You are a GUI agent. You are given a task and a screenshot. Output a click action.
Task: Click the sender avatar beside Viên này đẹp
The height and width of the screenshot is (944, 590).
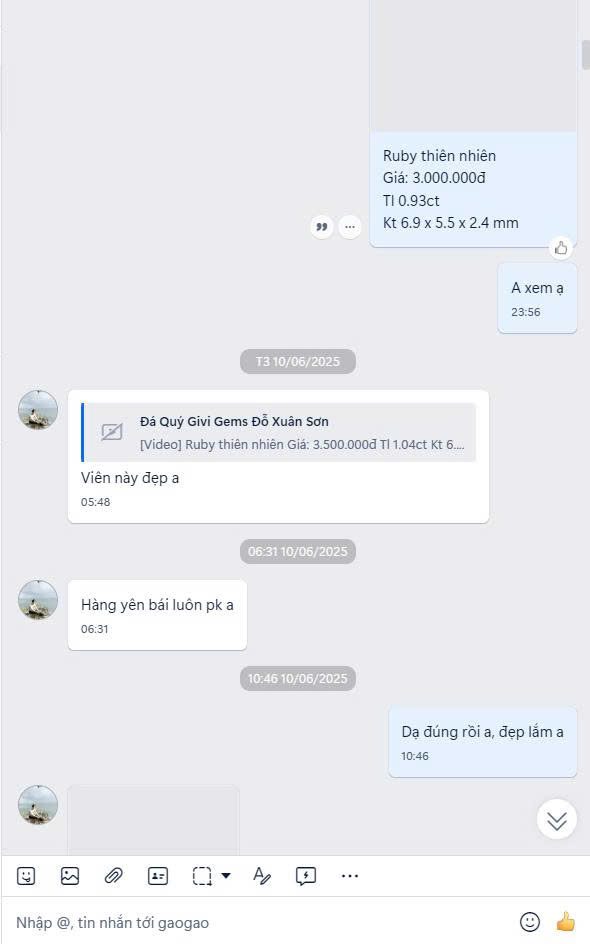point(38,410)
